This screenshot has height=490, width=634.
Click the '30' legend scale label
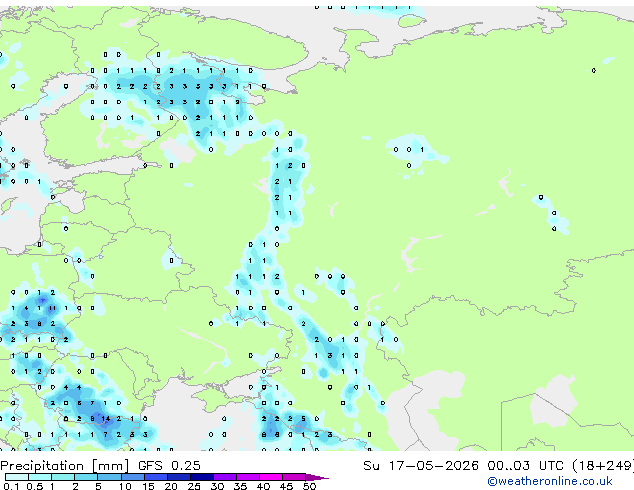[217, 486]
